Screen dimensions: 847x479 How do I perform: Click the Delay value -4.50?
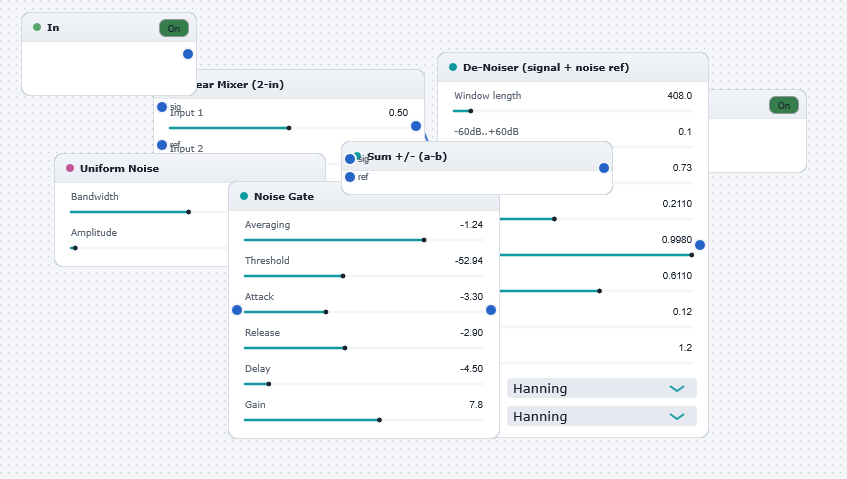(471, 369)
